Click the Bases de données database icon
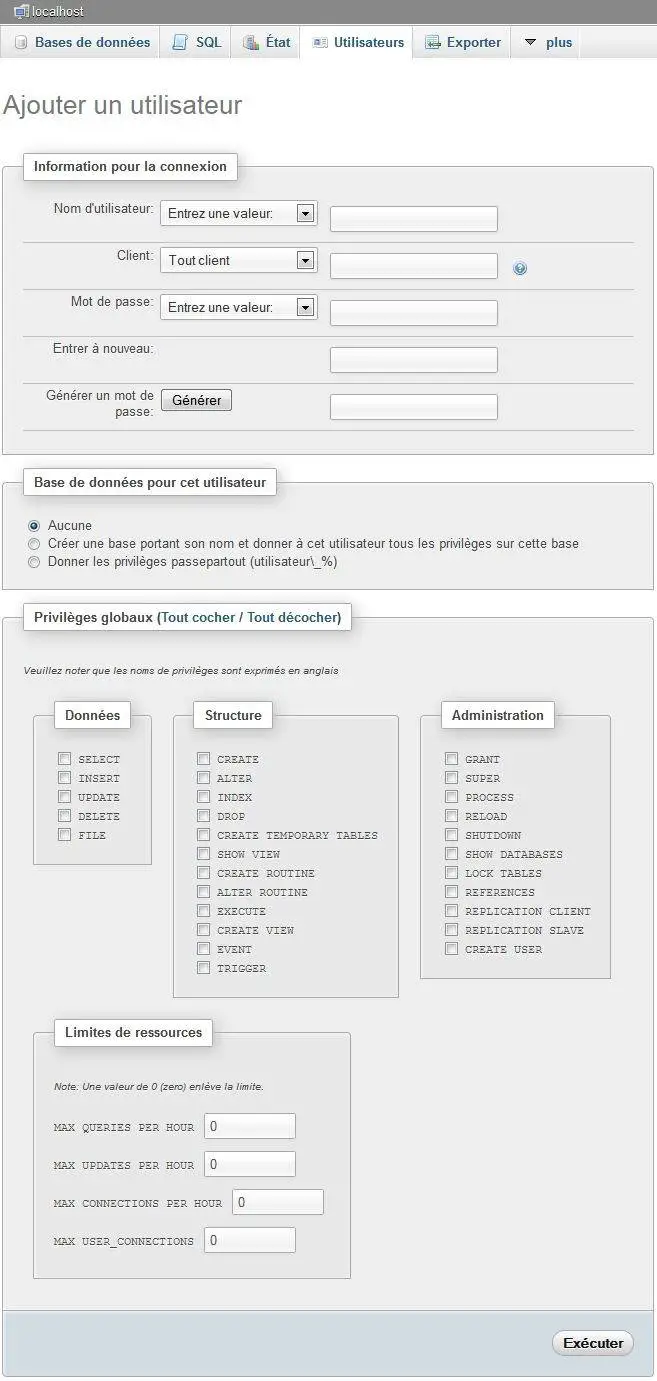This screenshot has width=657, height=1381. tap(21, 43)
